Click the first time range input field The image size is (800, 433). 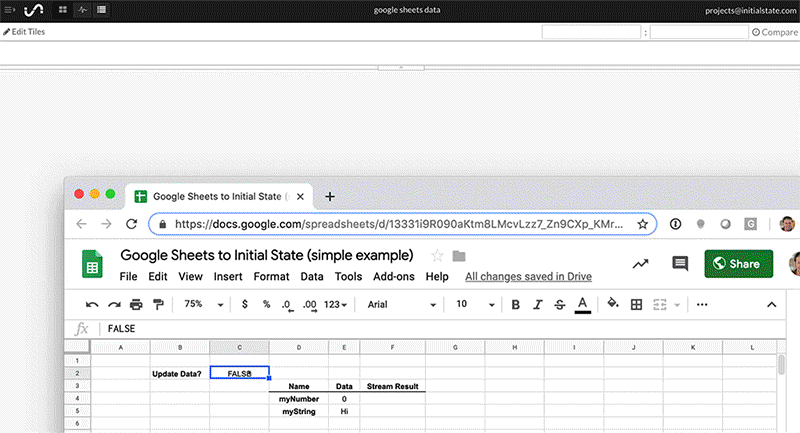click(591, 32)
